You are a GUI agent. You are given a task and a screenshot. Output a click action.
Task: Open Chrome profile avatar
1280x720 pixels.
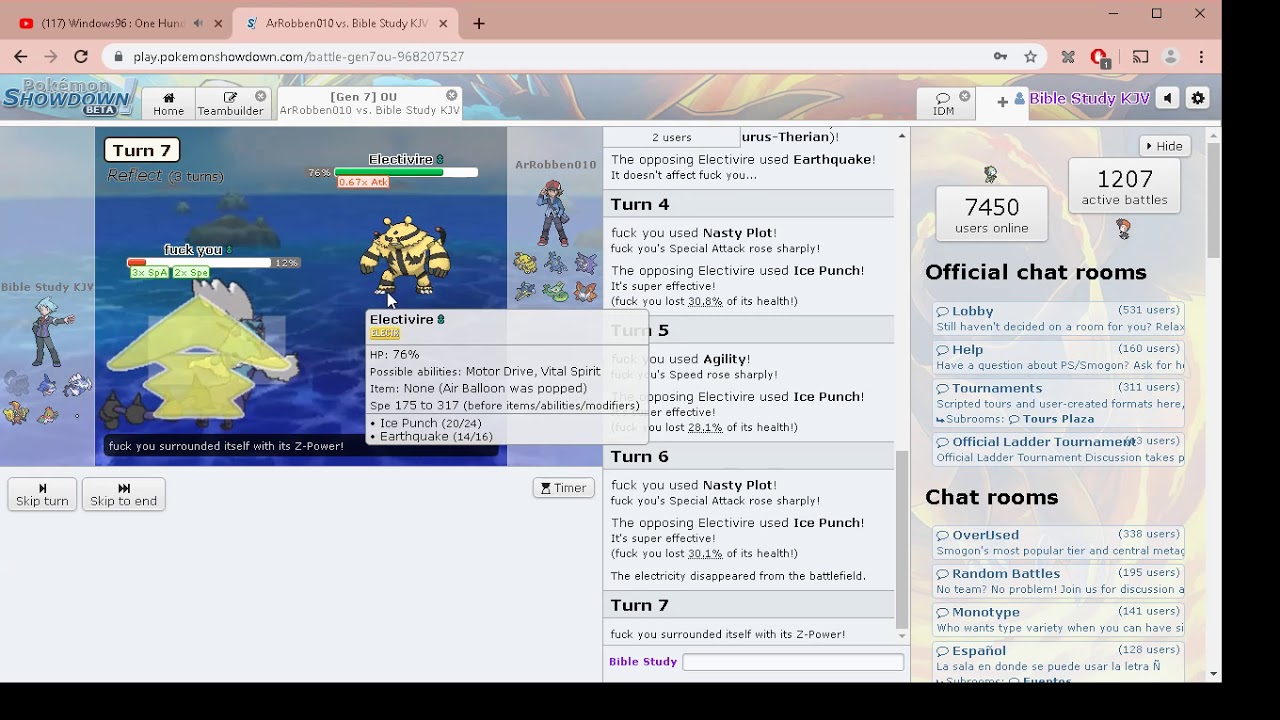(x=1171, y=57)
